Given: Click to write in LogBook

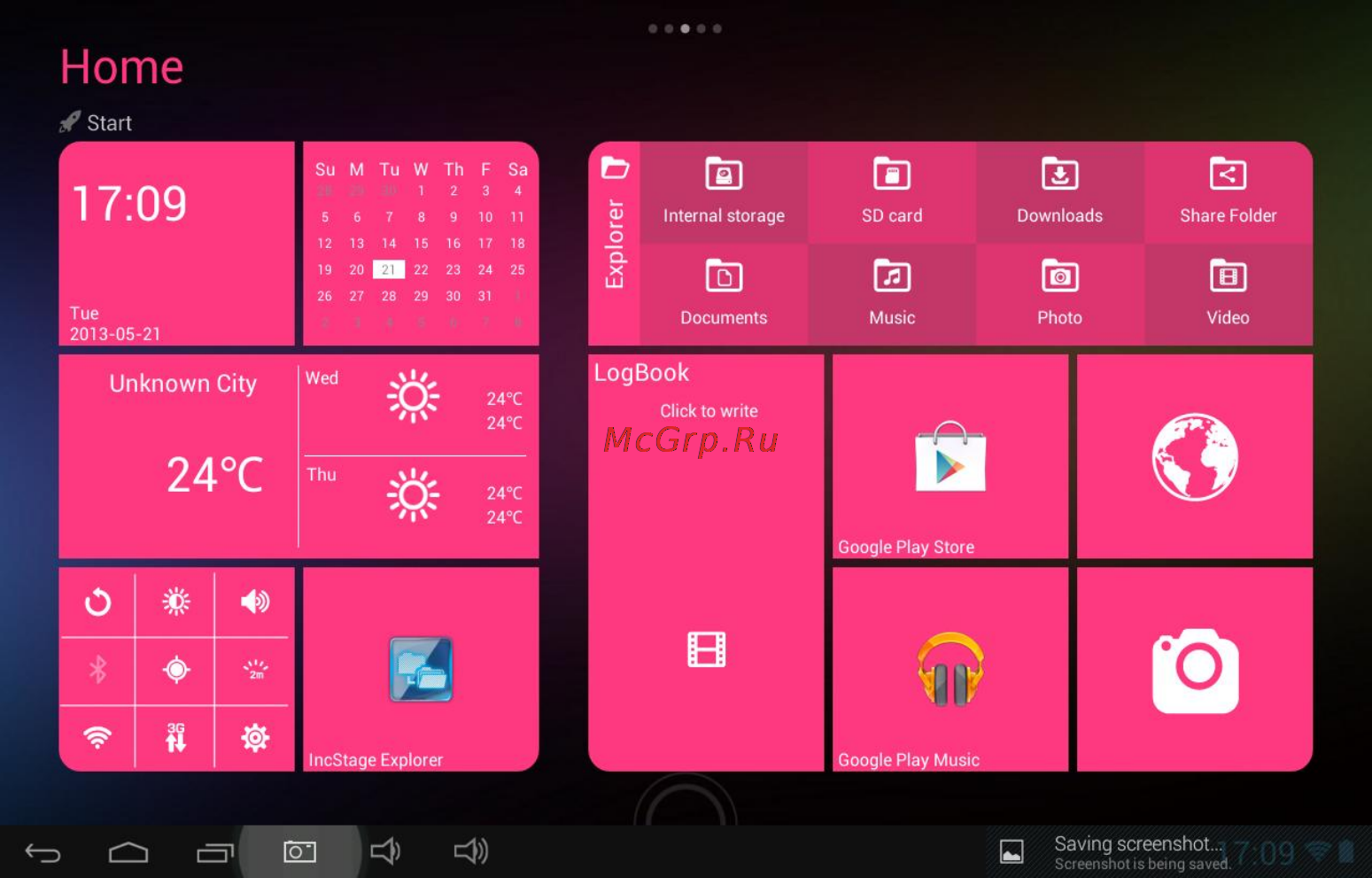Looking at the screenshot, I should click(x=709, y=411).
